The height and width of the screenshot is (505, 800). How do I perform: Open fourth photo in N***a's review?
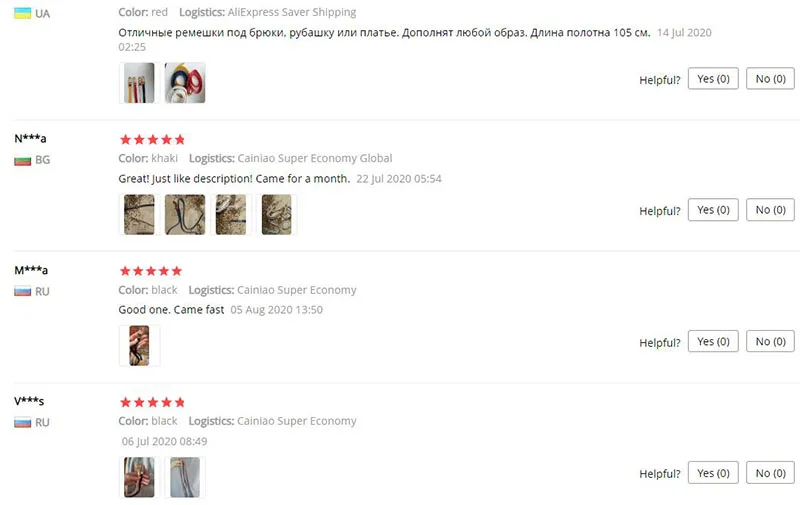(277, 214)
